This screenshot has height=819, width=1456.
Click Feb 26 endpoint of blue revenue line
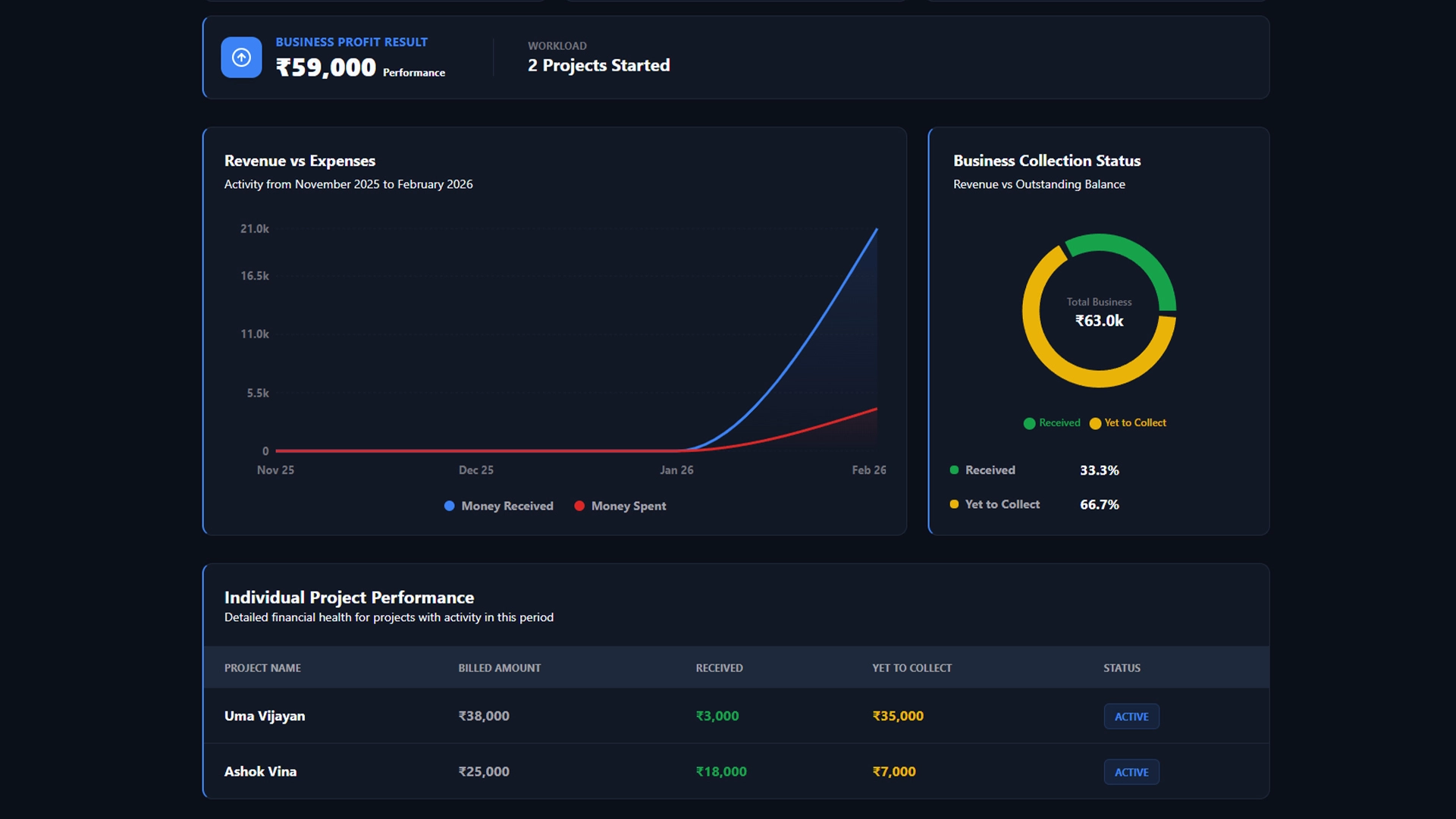877,229
